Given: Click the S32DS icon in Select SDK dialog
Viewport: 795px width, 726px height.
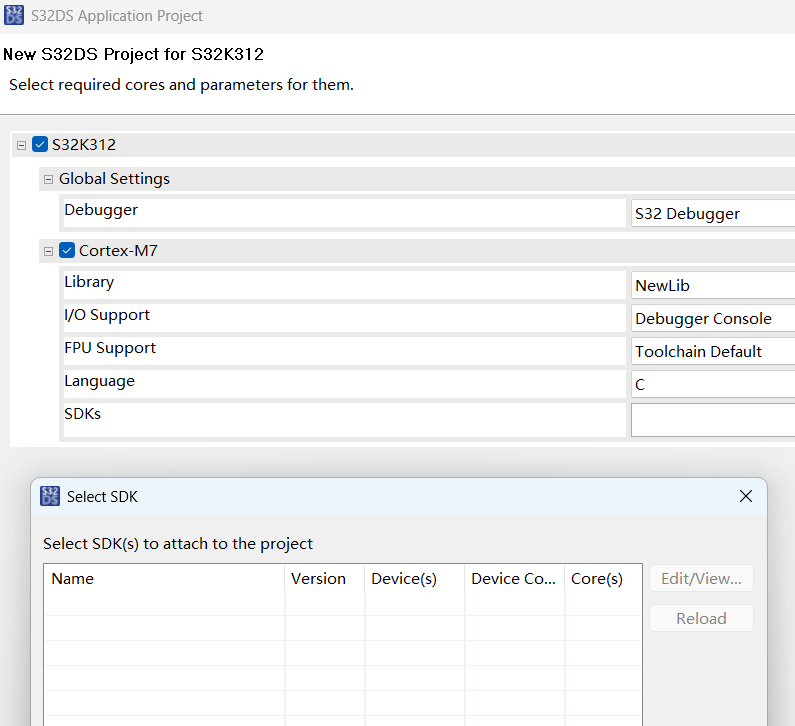Looking at the screenshot, I should (x=50, y=496).
